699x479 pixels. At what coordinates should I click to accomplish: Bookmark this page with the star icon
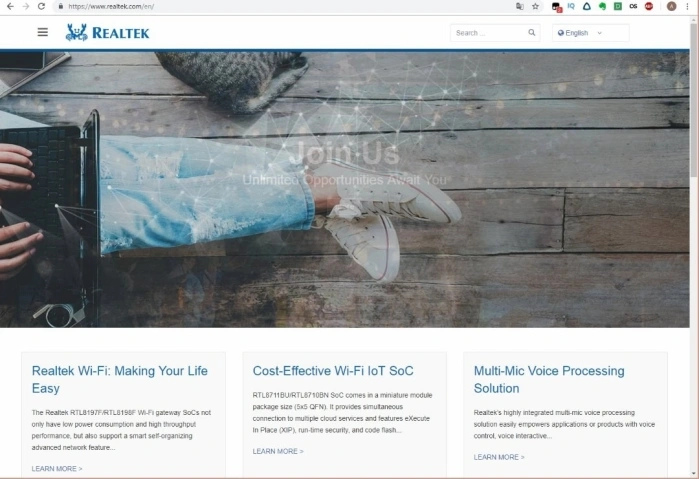point(535,6)
